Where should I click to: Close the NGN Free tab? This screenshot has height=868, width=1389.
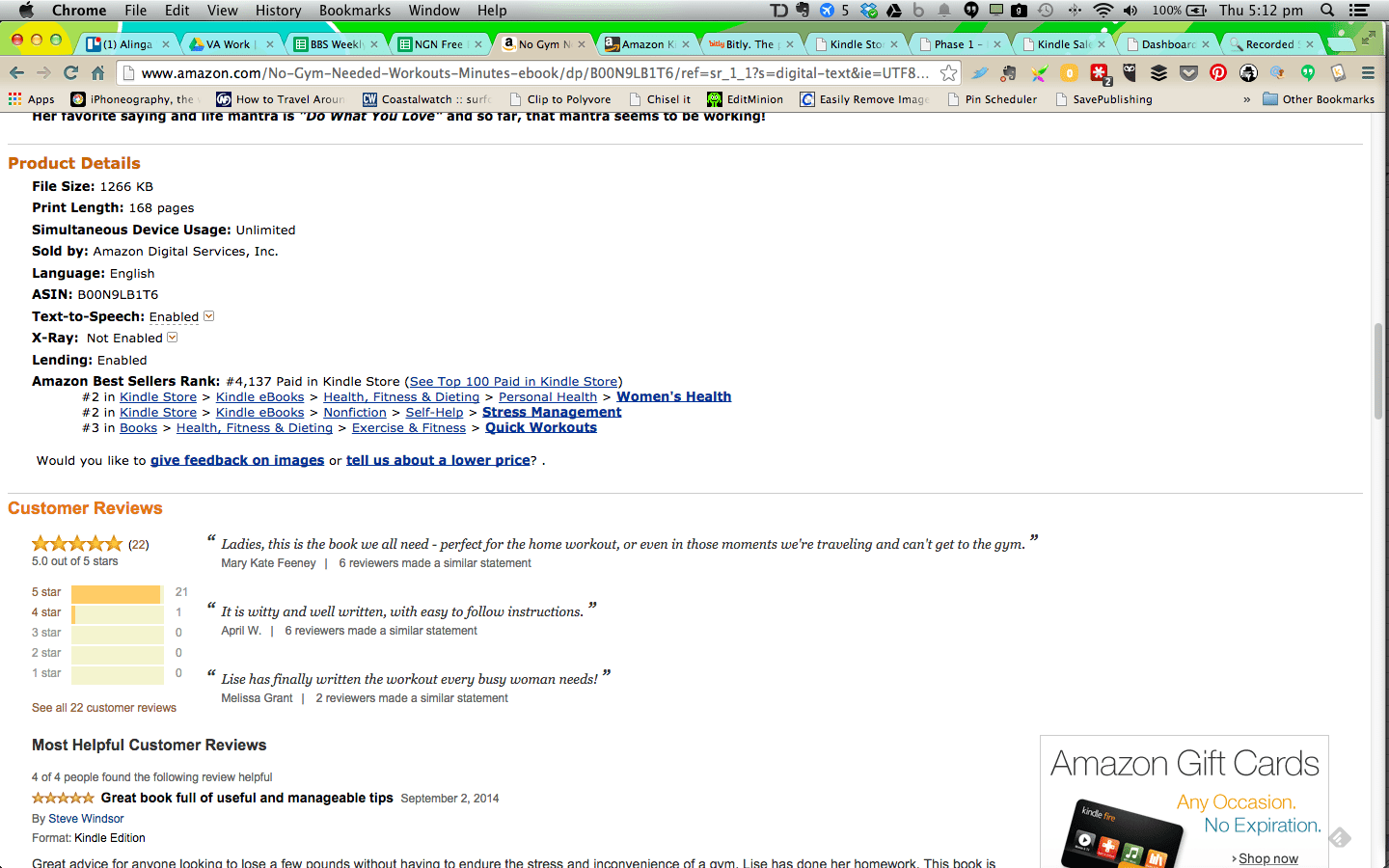[x=477, y=44]
